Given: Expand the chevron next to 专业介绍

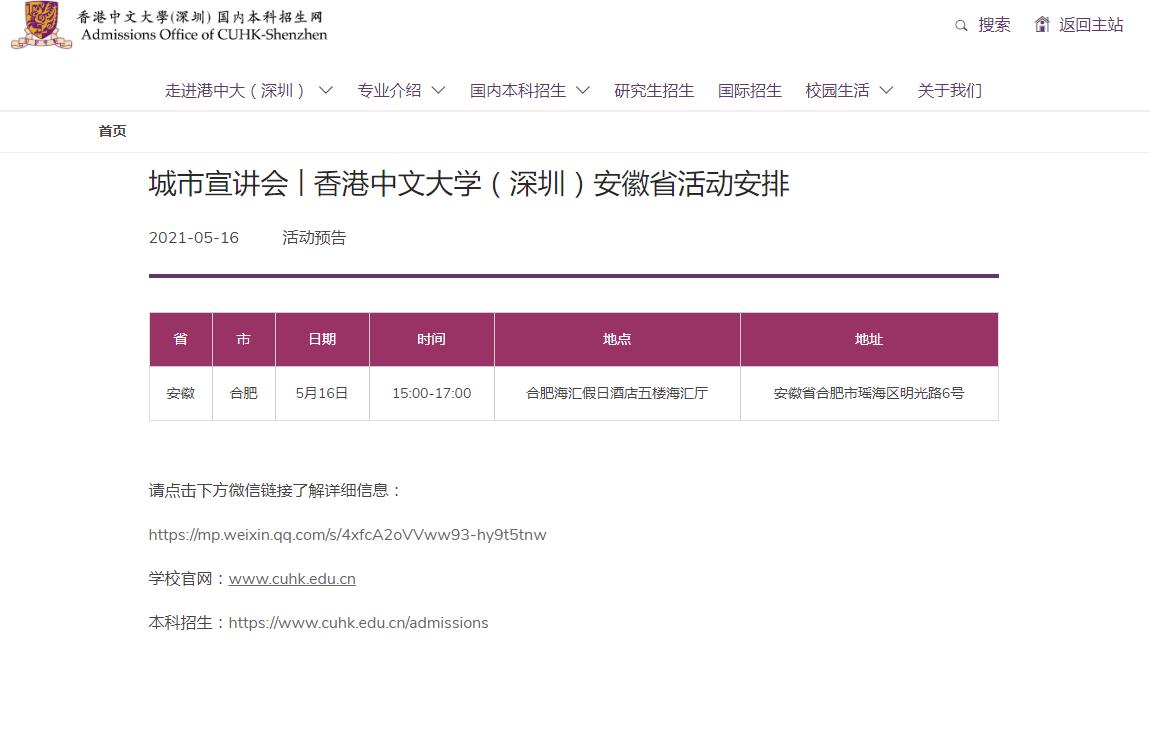Looking at the screenshot, I should click(x=439, y=90).
